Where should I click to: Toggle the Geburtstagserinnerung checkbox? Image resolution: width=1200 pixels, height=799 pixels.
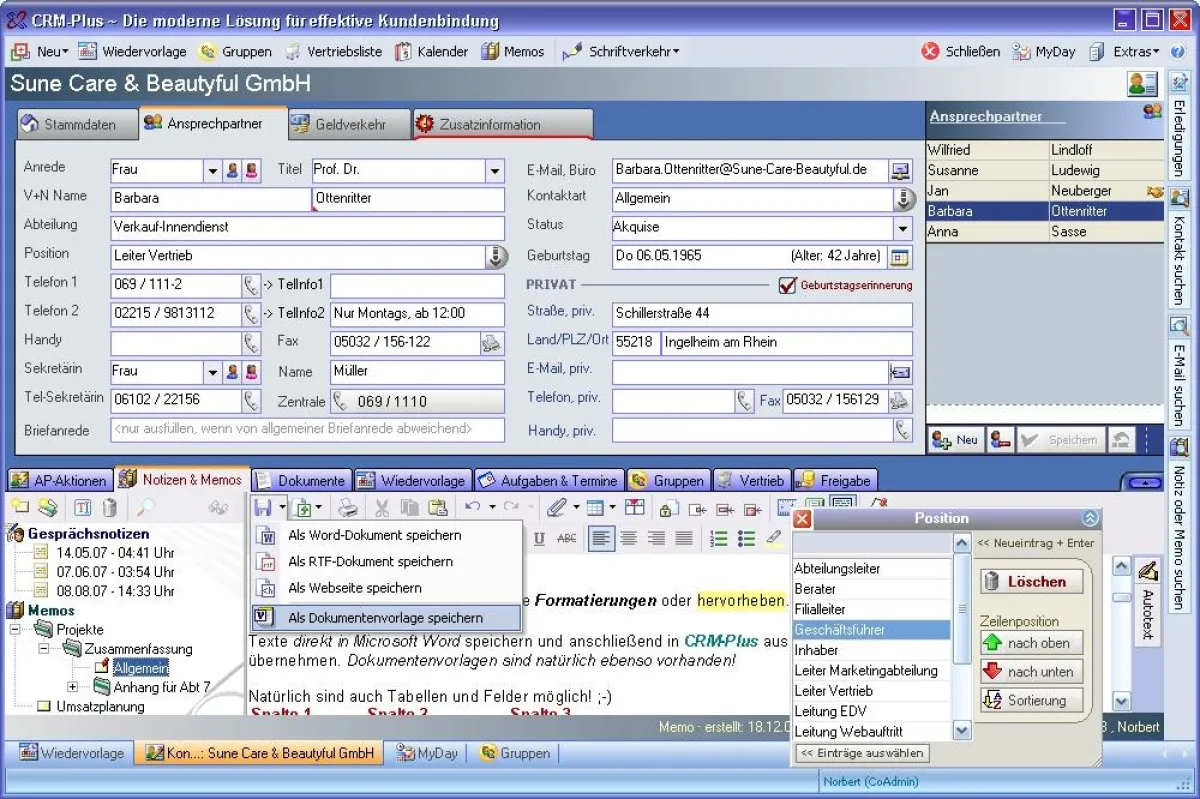(x=788, y=285)
